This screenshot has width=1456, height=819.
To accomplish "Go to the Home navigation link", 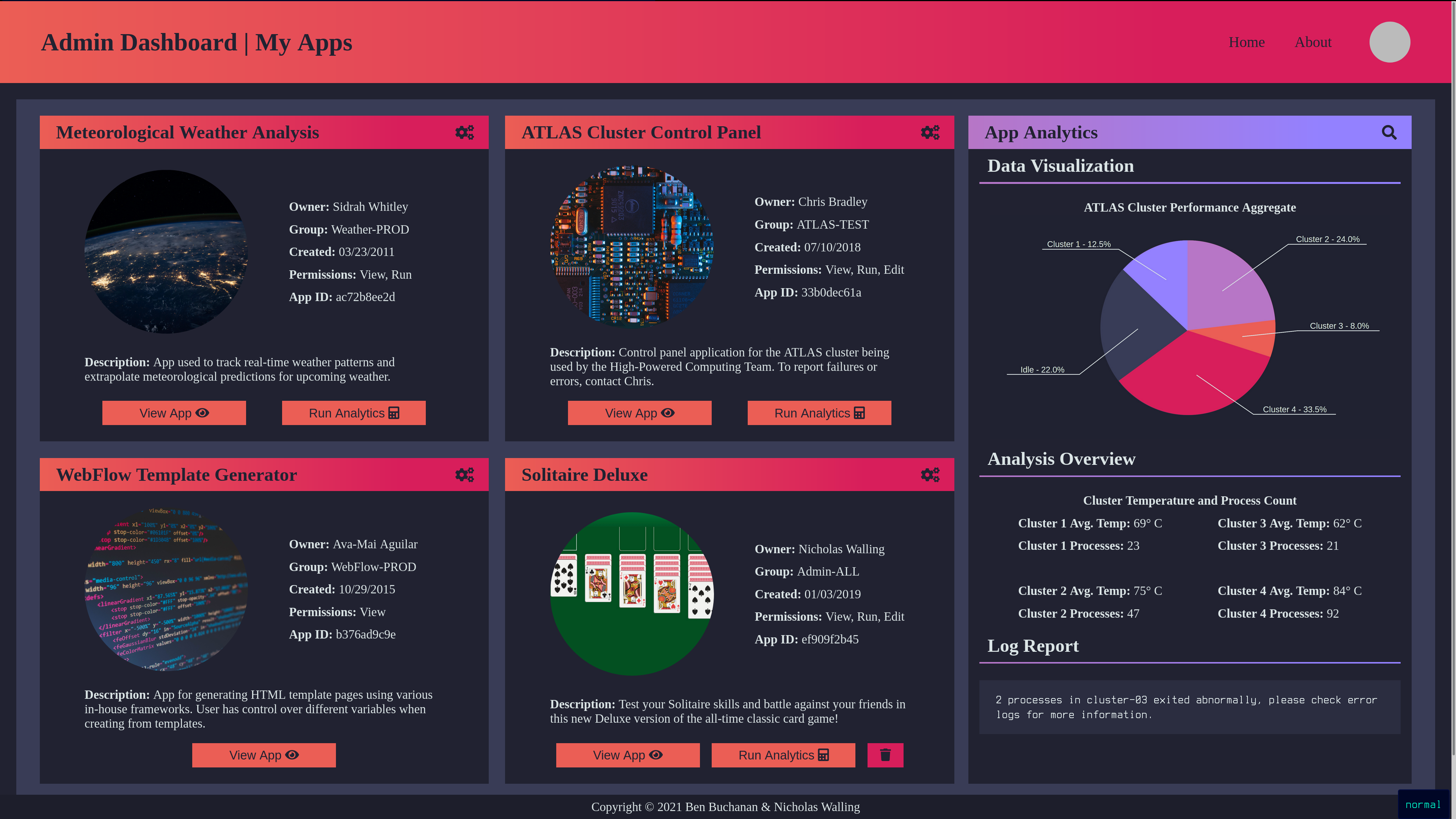I will tap(1246, 42).
